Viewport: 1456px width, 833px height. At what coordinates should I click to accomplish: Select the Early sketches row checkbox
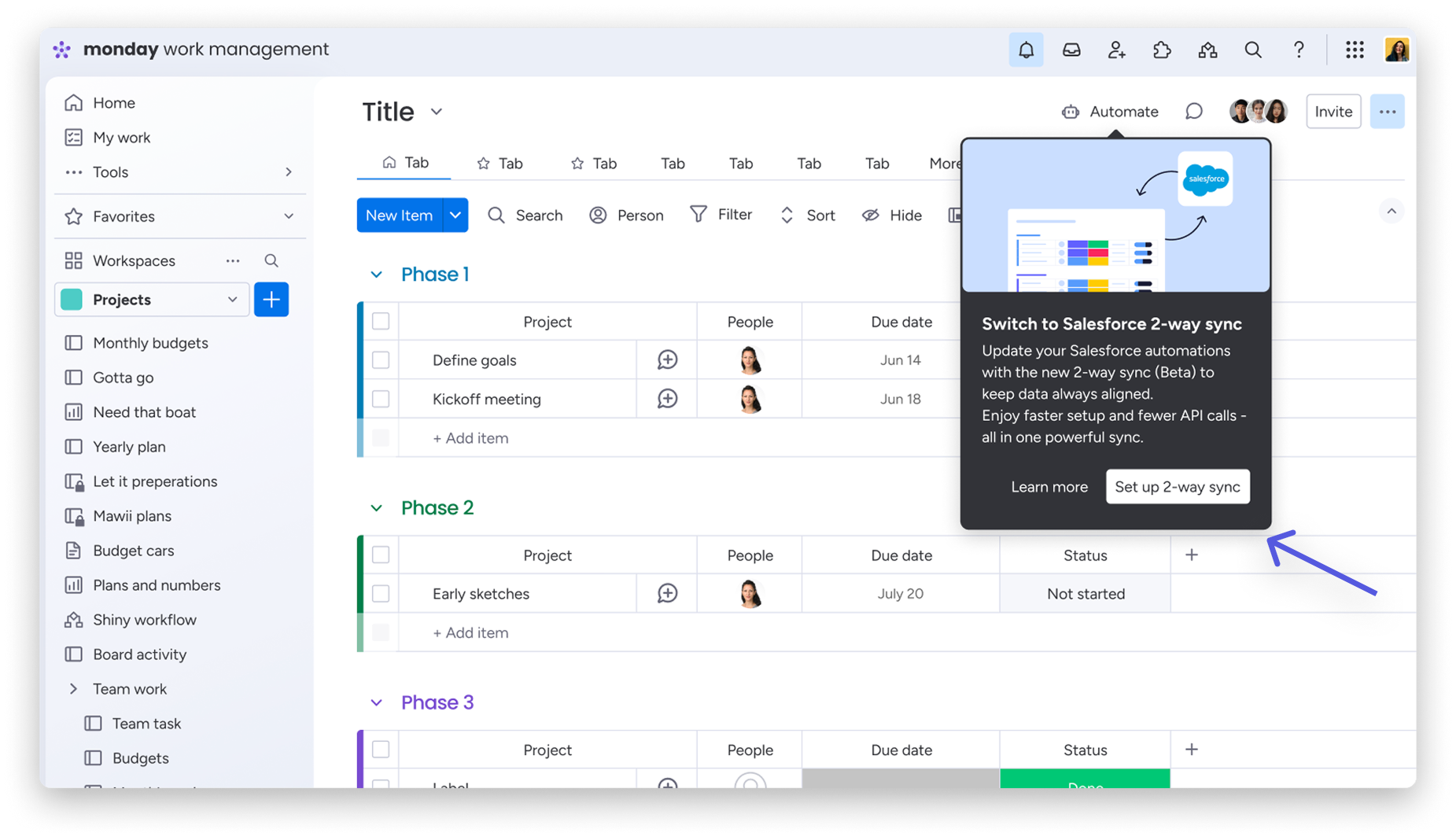(381, 594)
